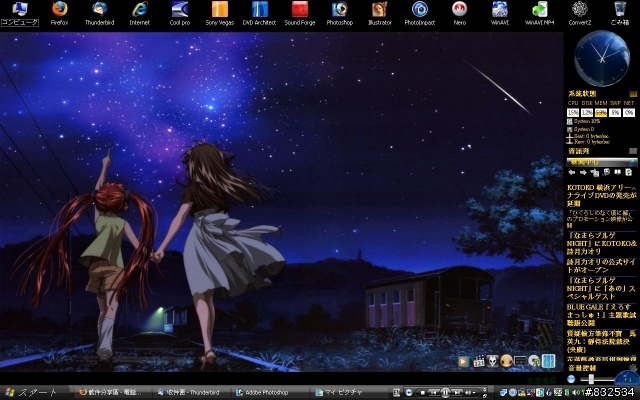Open the Sound Forge shortcut
This screenshot has width=640, height=400.
point(300,13)
